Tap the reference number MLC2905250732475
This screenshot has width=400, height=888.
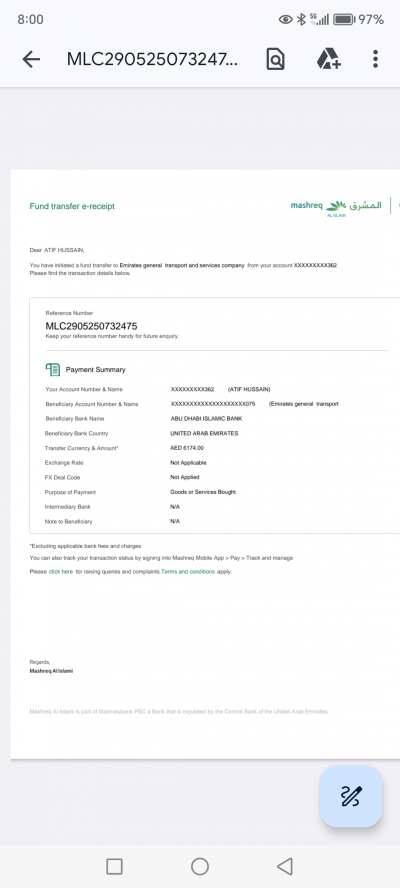tap(91, 326)
